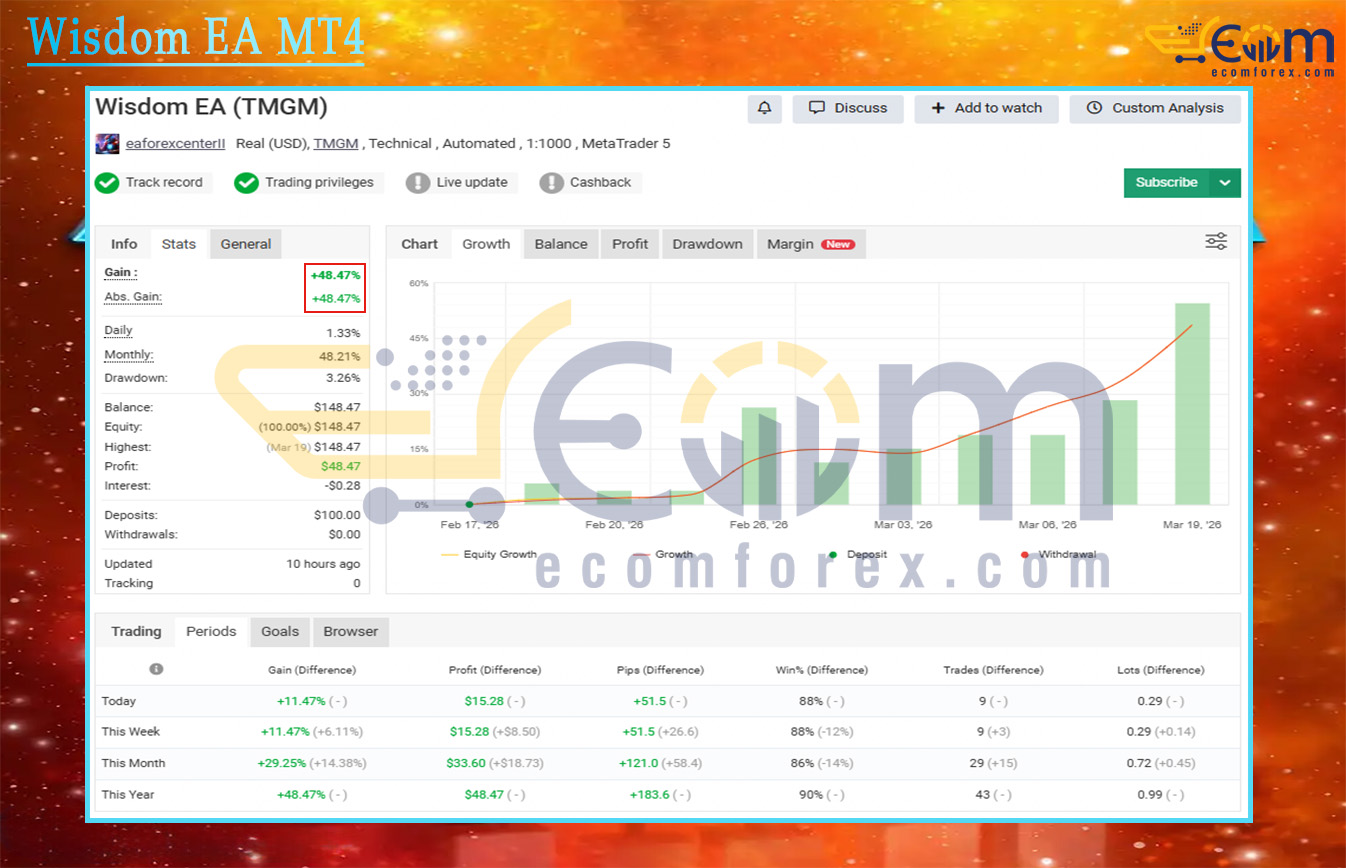Image resolution: width=1346 pixels, height=868 pixels.
Task: Toggle Withdrawal legend marker
Action: (1025, 554)
